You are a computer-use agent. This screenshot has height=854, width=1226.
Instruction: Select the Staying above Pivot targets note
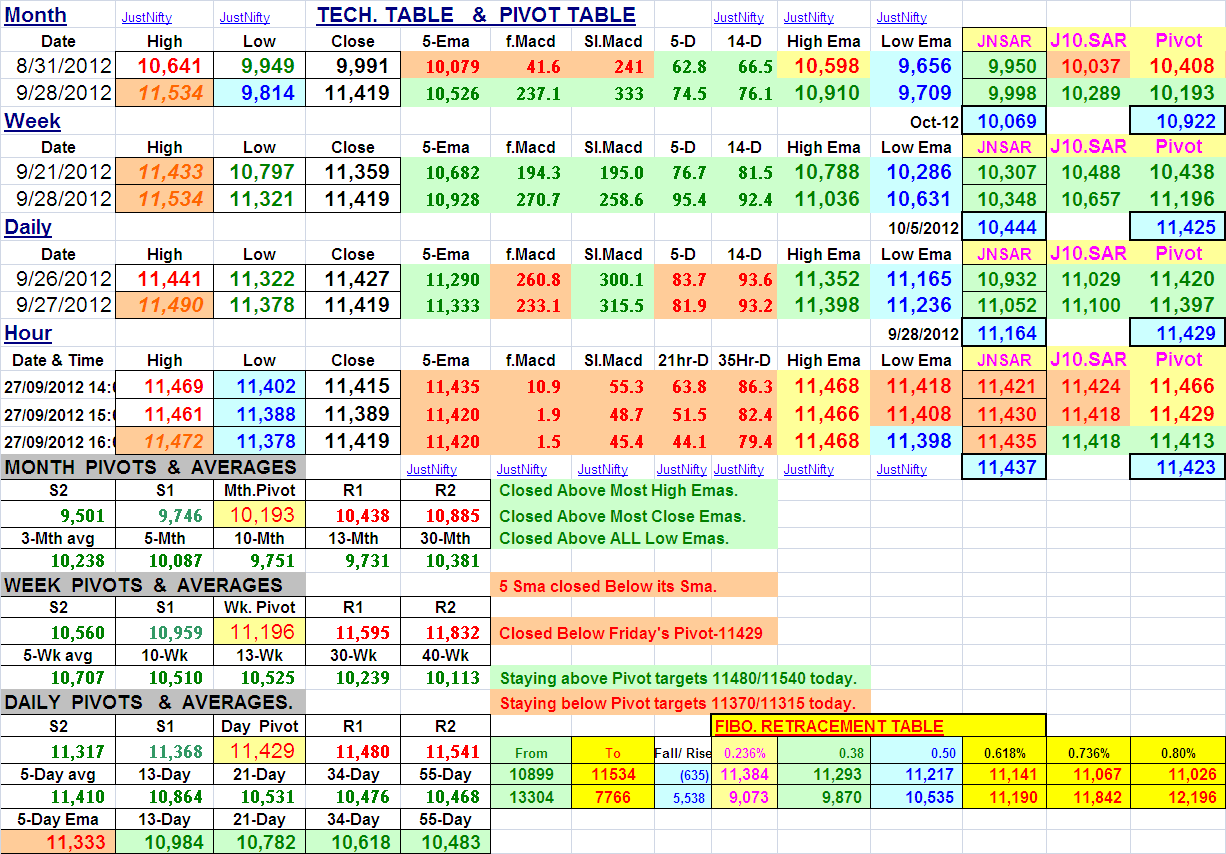tap(679, 678)
